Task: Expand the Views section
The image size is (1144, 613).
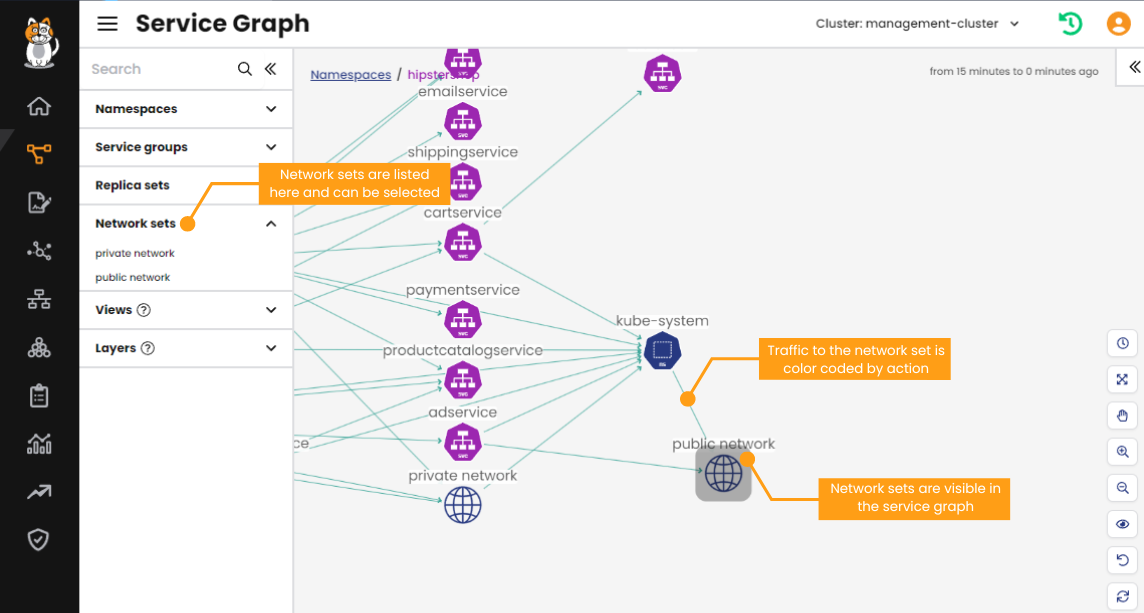Action: 185,310
